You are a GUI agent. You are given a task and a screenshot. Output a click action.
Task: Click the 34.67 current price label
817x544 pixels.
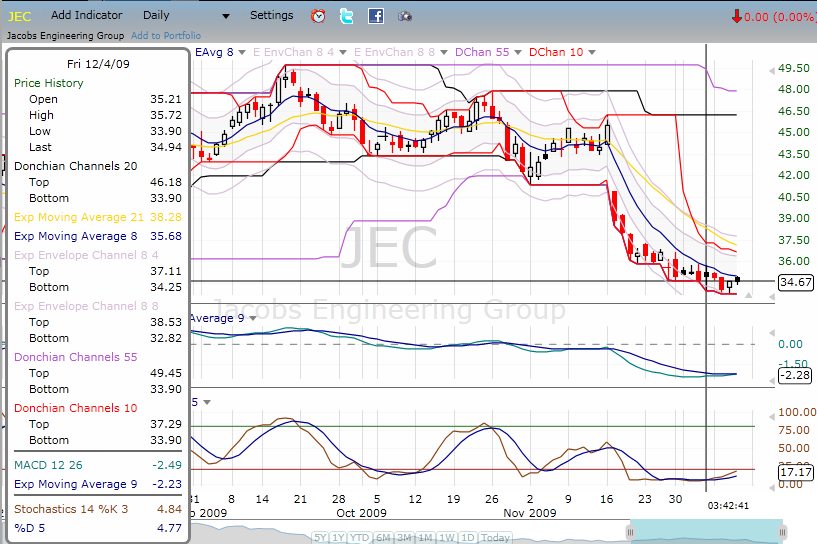[795, 282]
